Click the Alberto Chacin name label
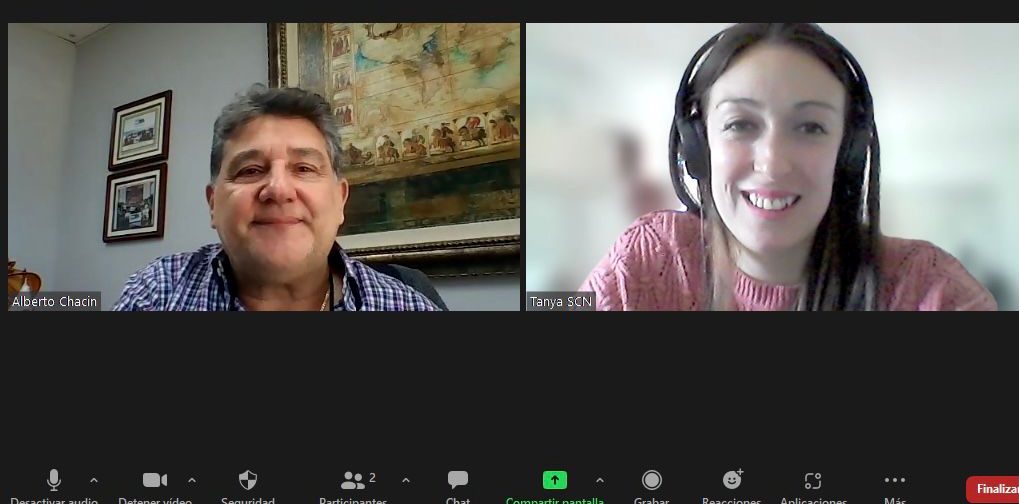The width and height of the screenshot is (1019, 504). pyautogui.click(x=55, y=301)
